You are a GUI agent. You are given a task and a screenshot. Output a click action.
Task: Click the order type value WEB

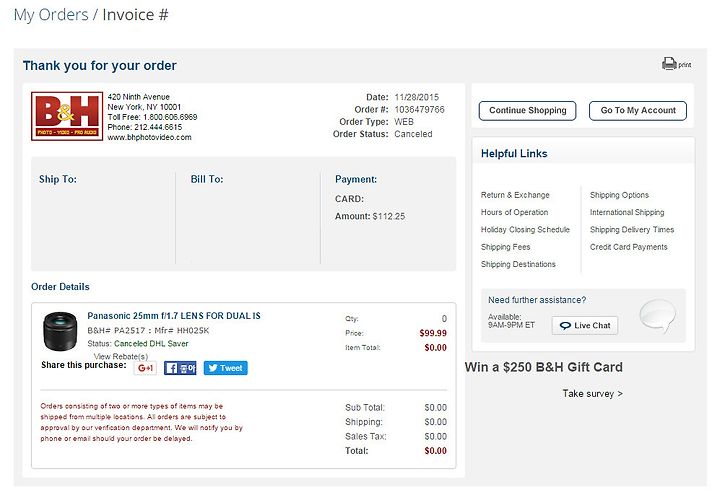pyautogui.click(x=404, y=122)
